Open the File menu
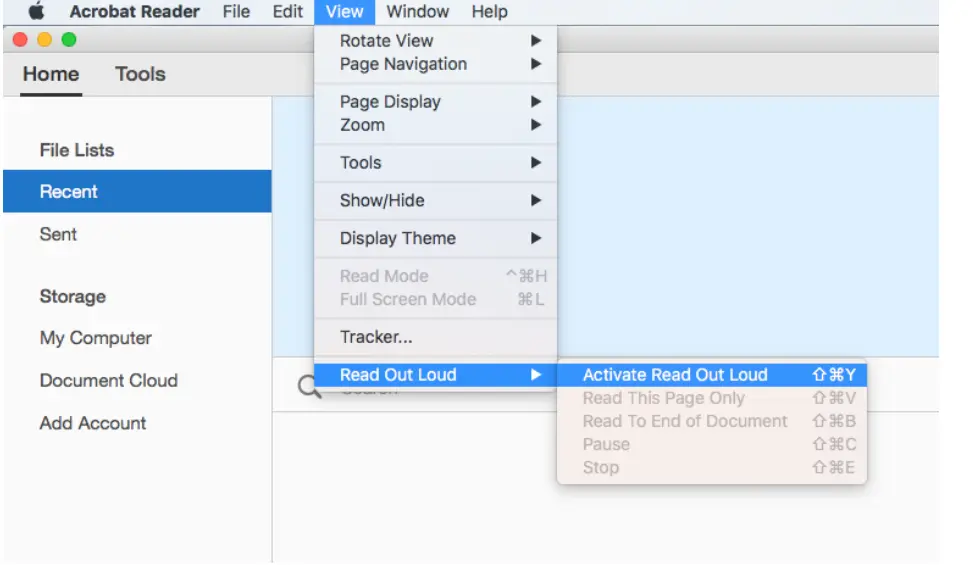Image resolution: width=973 pixels, height=565 pixels. pos(236,11)
